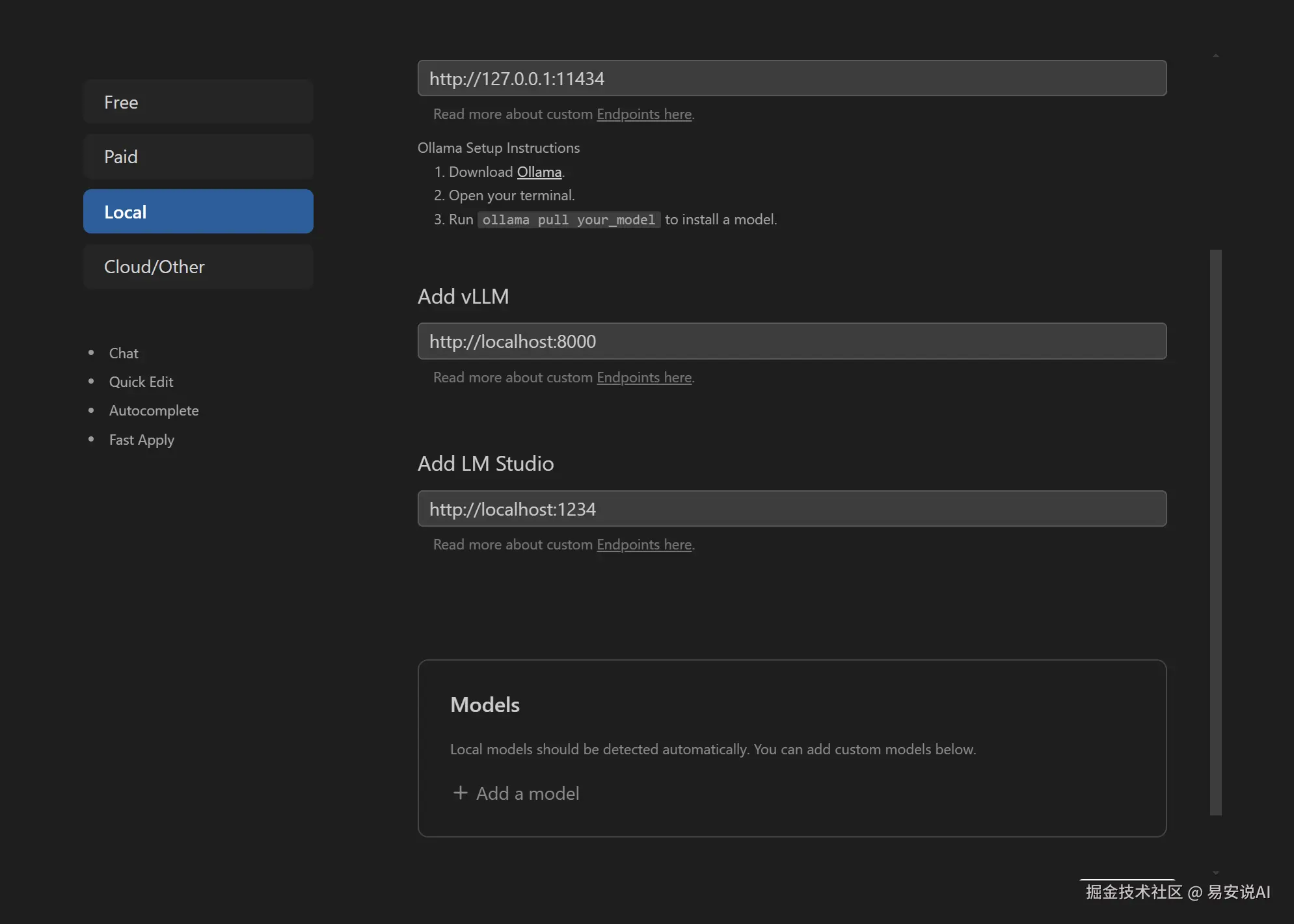Click the vLLM endpoint field localhost:8000
The width and height of the screenshot is (1294, 924).
(791, 341)
